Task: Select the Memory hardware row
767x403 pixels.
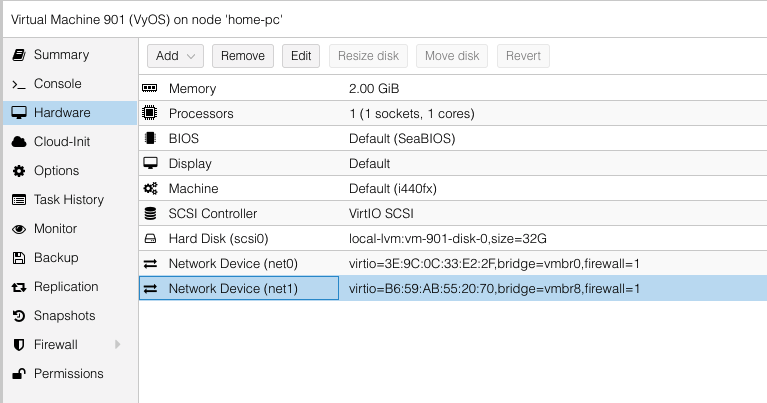Action: (x=192, y=89)
